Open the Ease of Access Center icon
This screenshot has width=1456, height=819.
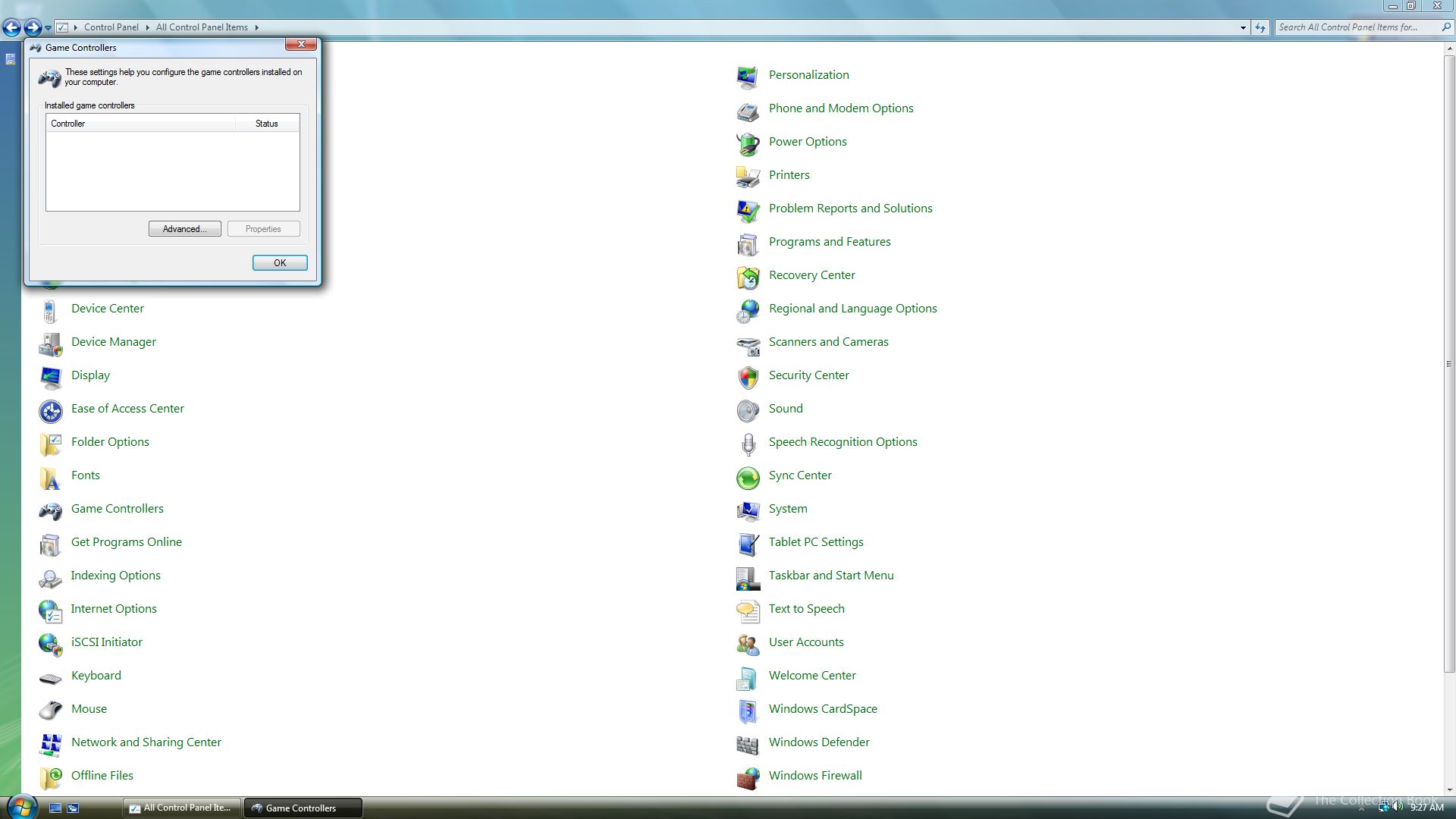click(x=50, y=409)
